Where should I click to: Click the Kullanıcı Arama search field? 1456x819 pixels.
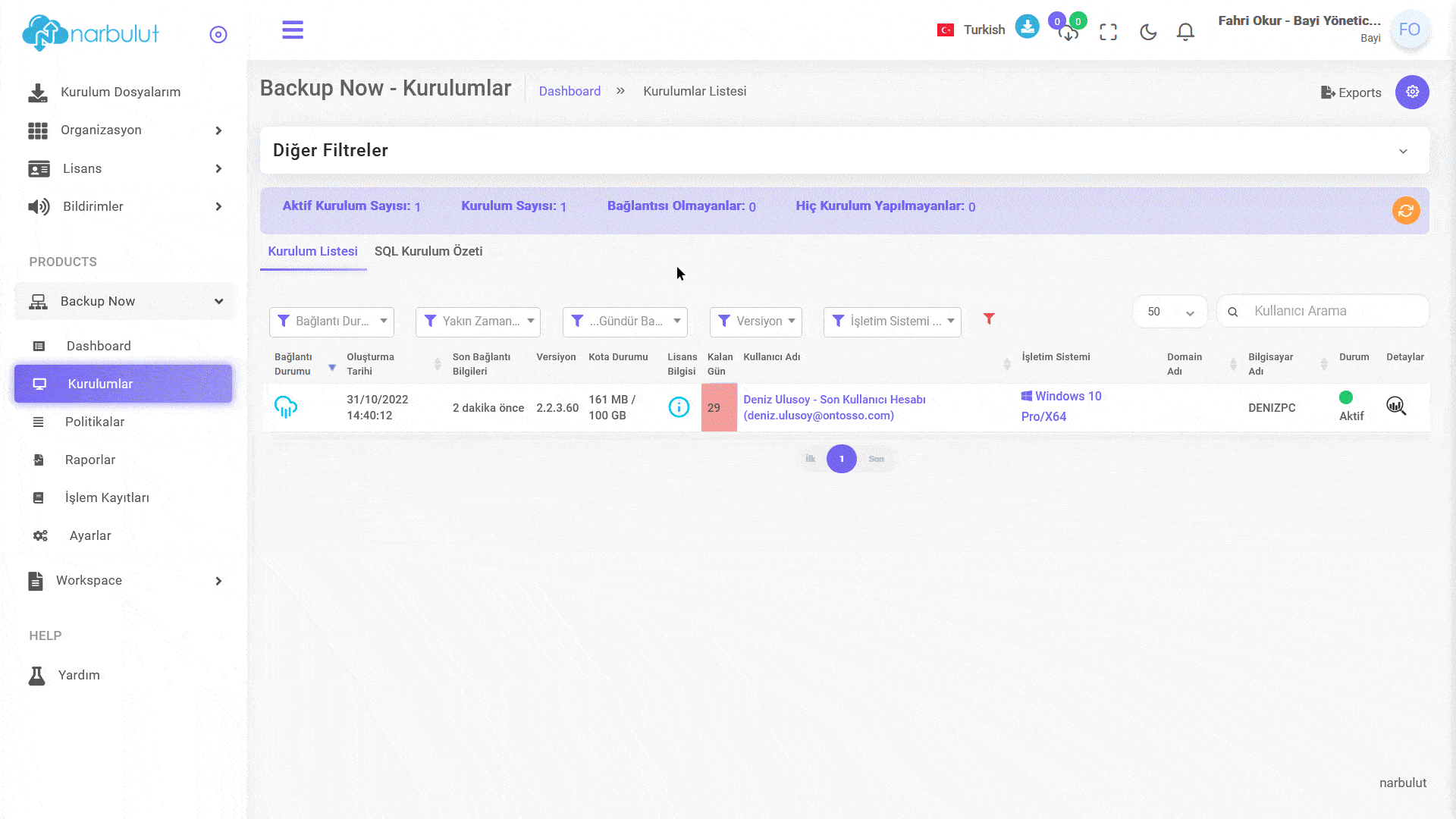[1323, 311]
